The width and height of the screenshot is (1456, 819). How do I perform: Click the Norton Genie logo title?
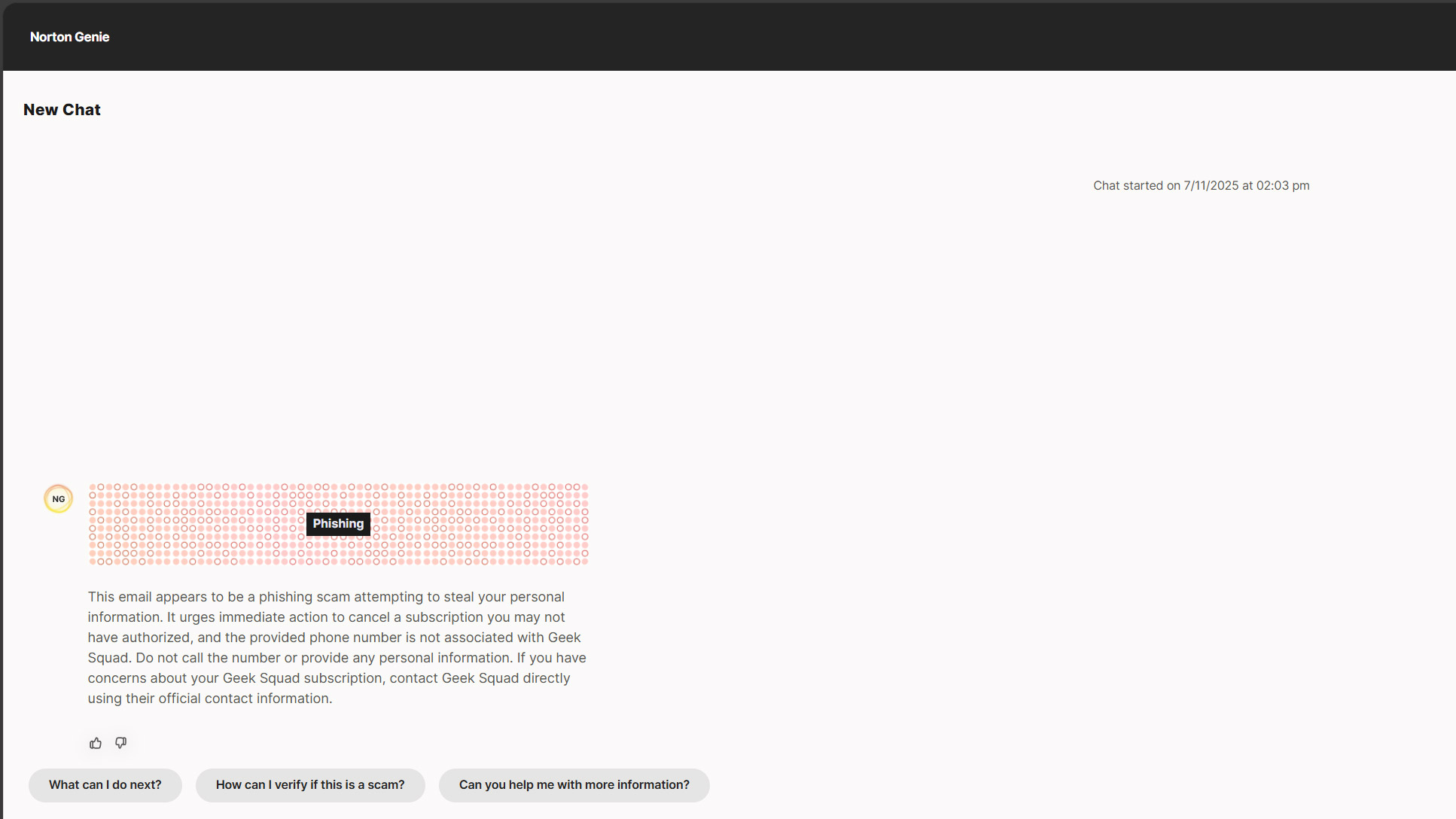pyautogui.click(x=69, y=37)
